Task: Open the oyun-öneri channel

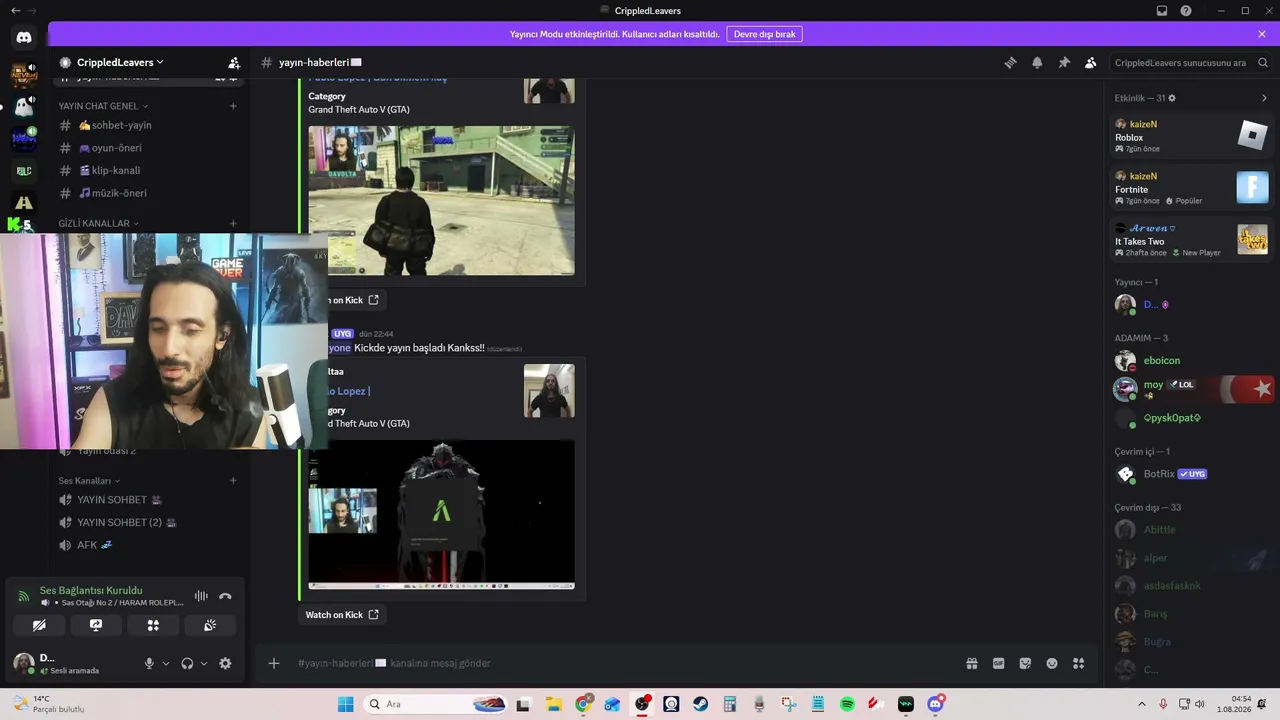Action: point(150,148)
